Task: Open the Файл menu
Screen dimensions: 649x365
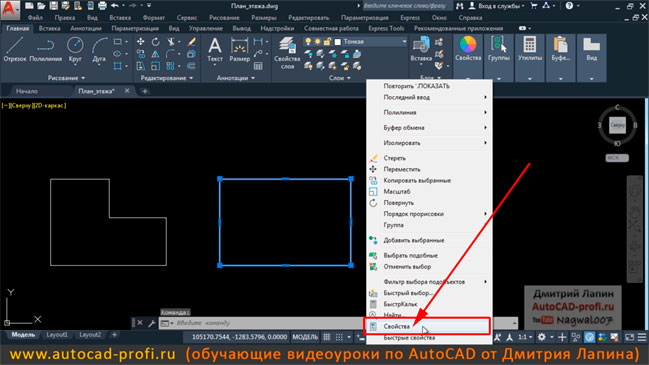Action: click(35, 18)
